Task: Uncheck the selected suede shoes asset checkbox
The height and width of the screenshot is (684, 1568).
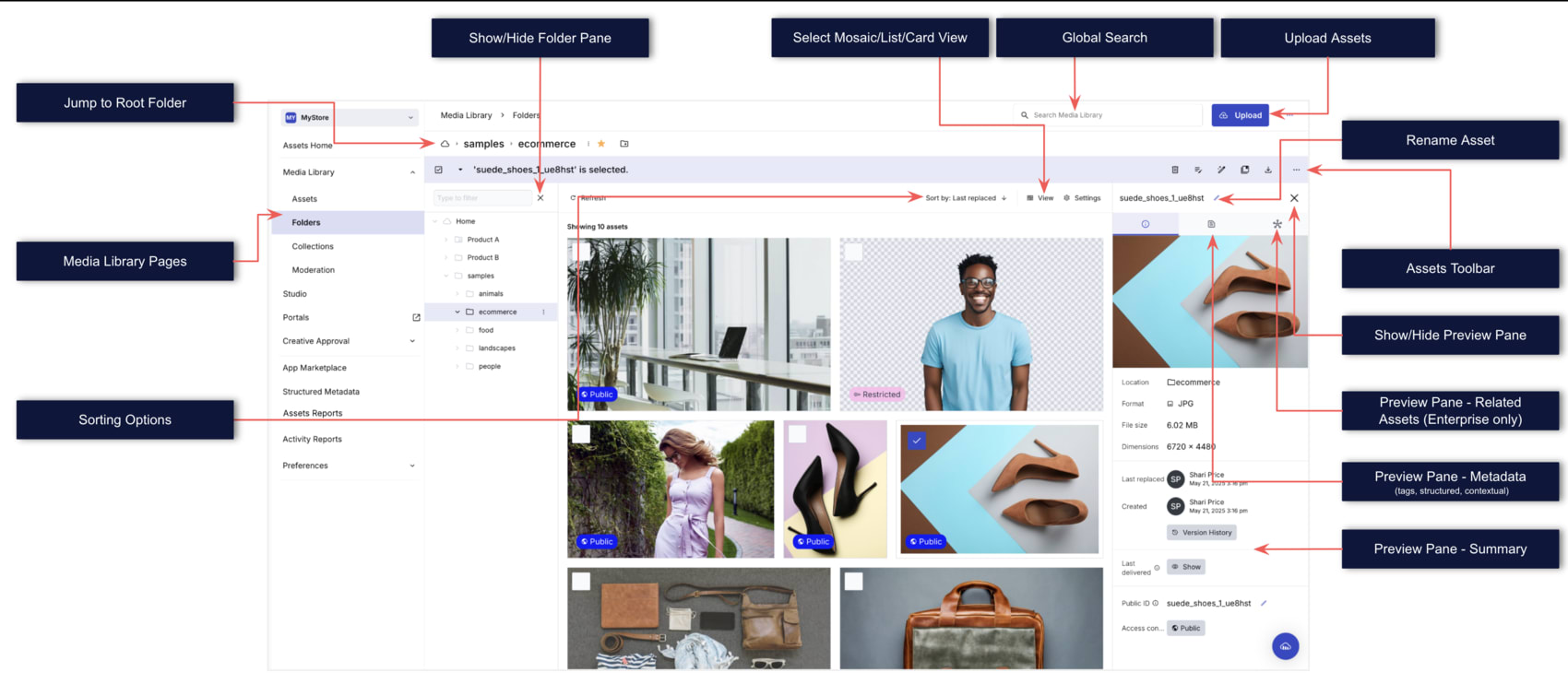Action: (x=916, y=441)
